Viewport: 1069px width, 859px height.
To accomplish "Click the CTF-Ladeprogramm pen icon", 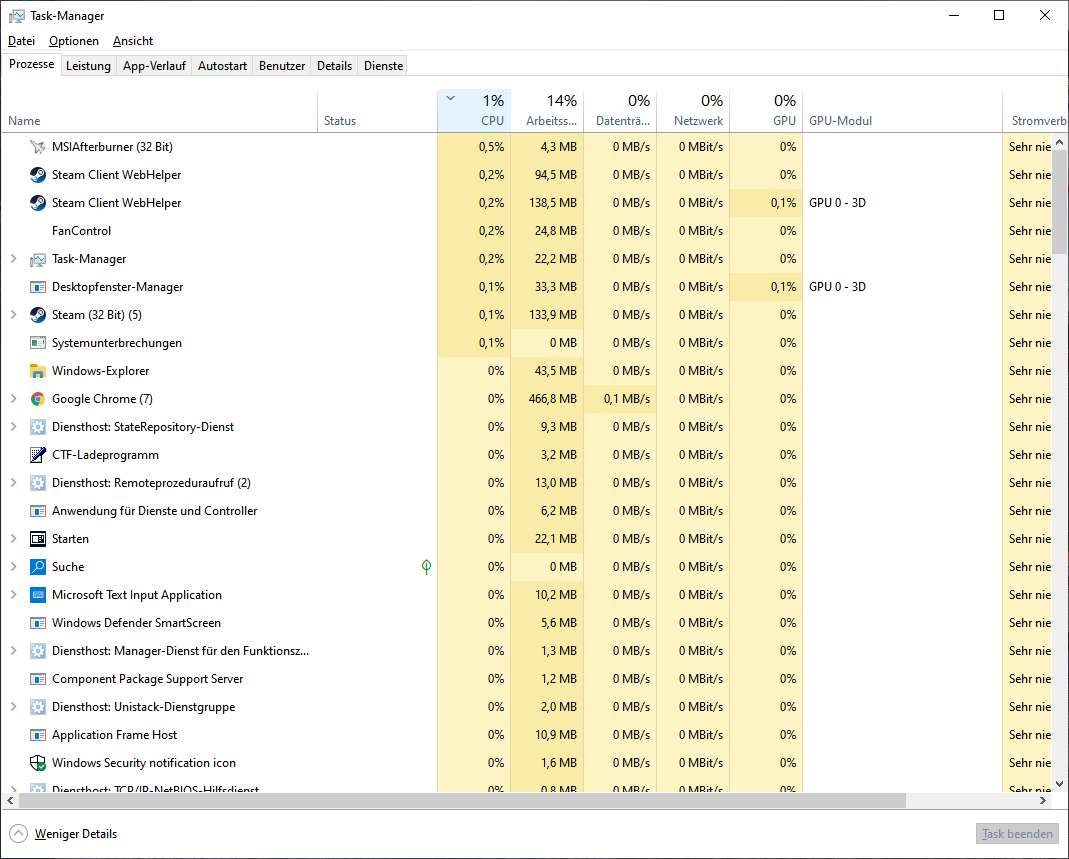I will [37, 455].
